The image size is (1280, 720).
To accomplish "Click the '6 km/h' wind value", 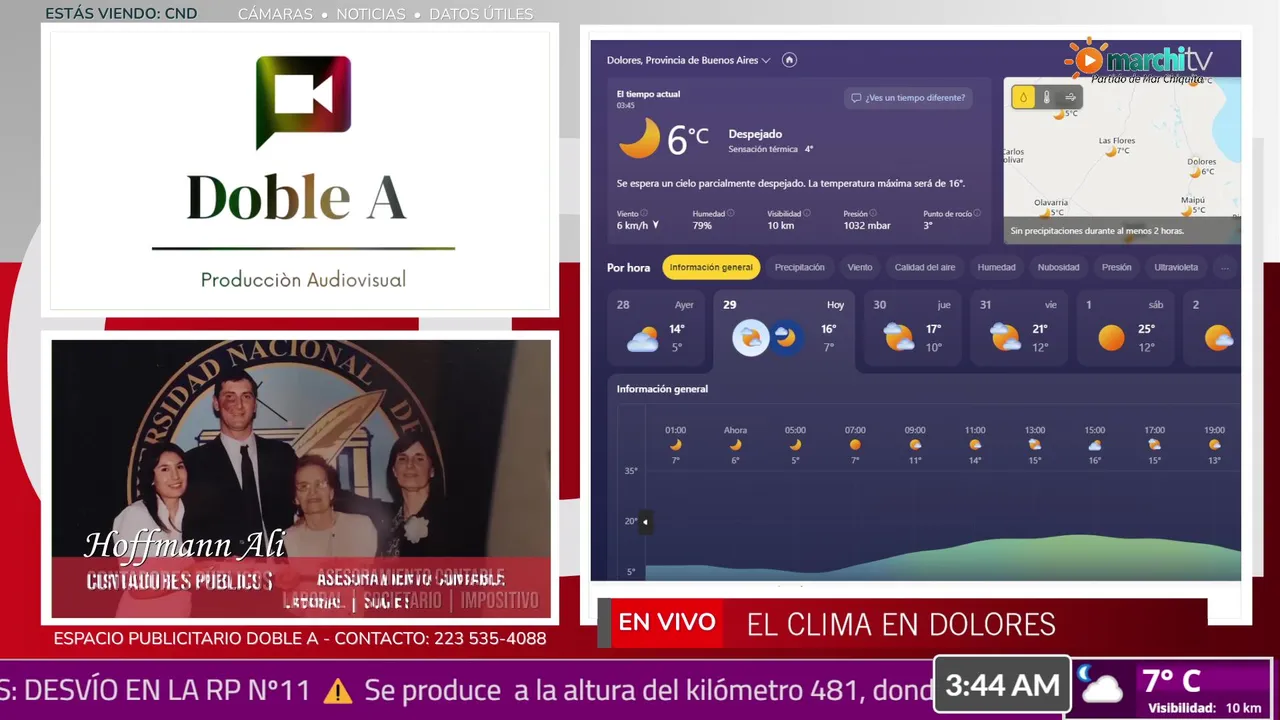I will (632, 226).
